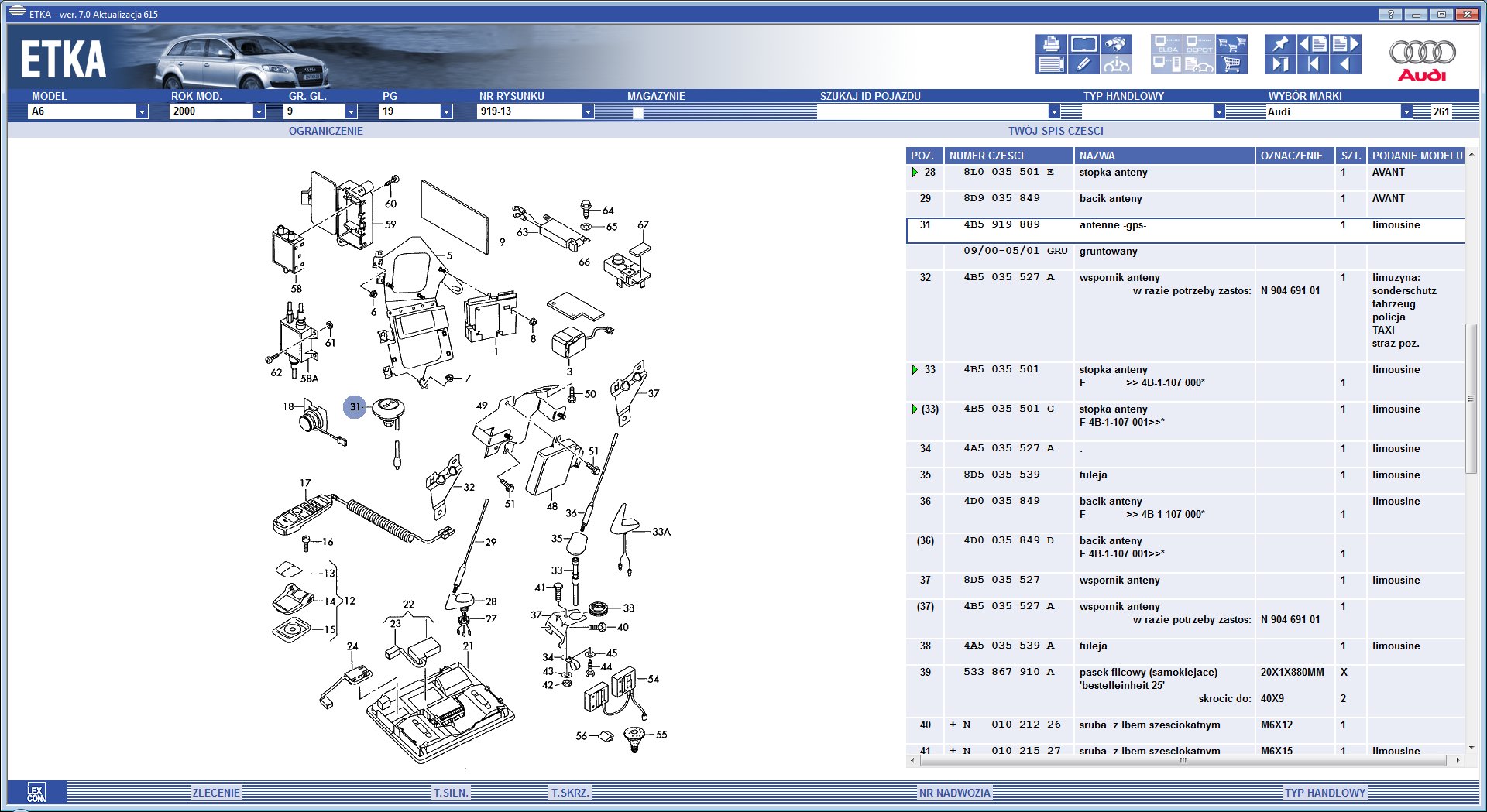This screenshot has height=812, width=1487.
Task: Click the NUMER CZESCI column header
Action: [x=1008, y=156]
